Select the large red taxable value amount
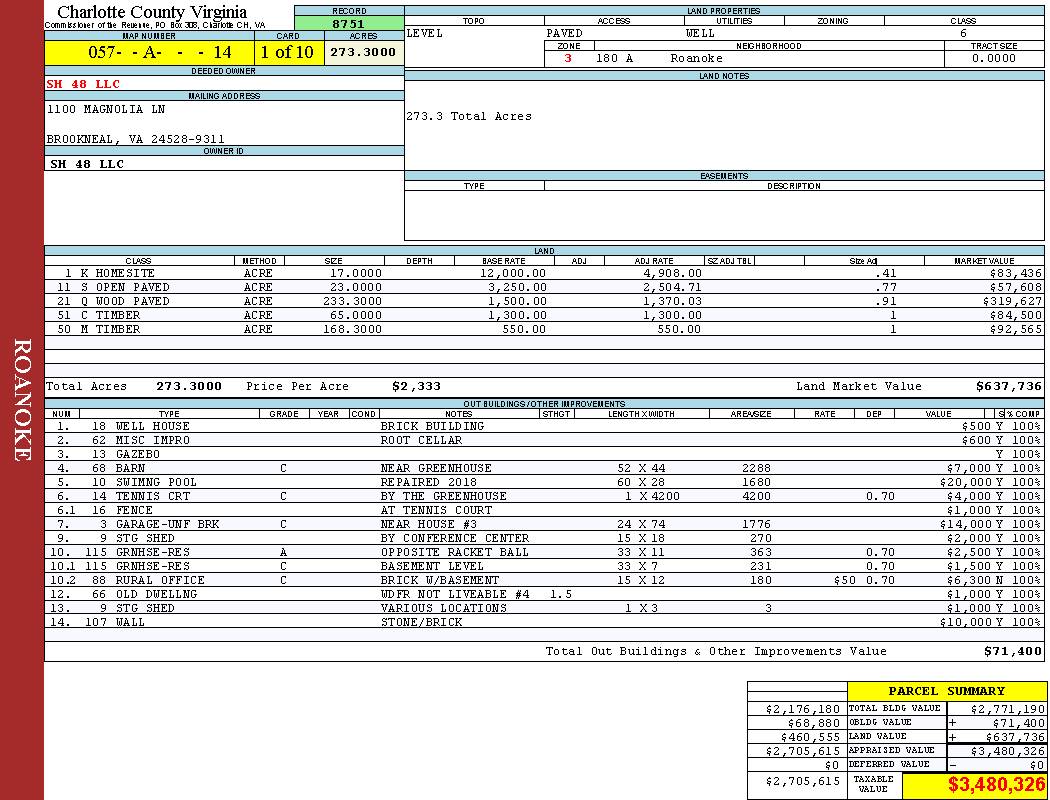The width and height of the screenshot is (1050, 800). [x=996, y=785]
